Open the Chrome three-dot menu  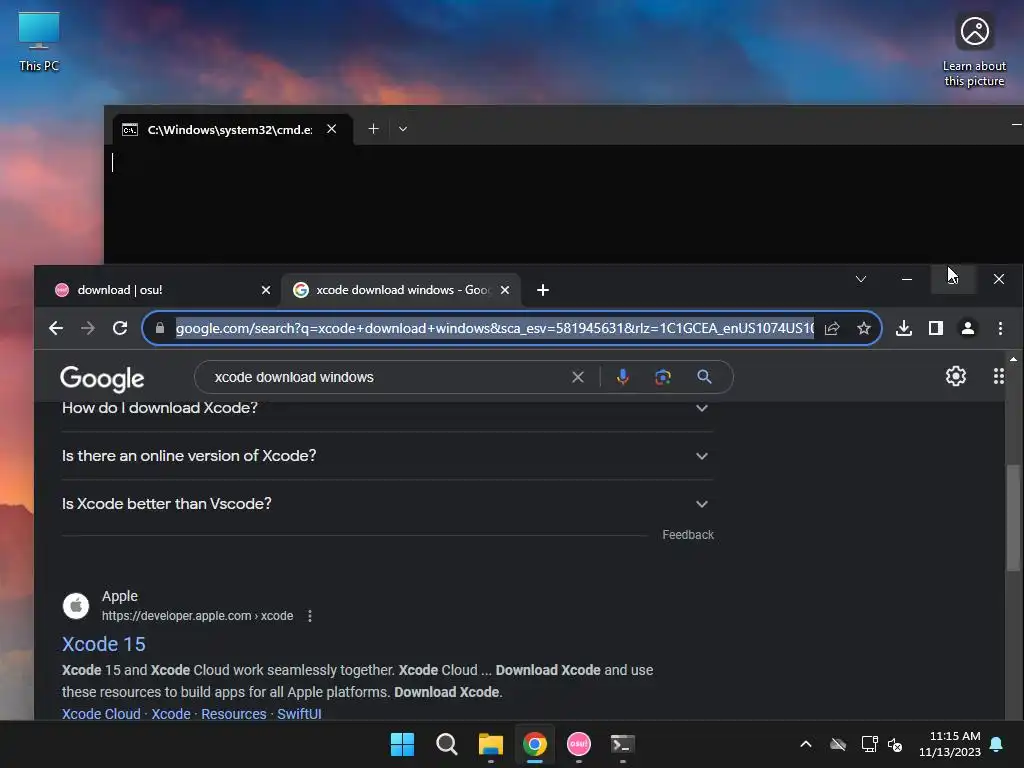click(x=1000, y=328)
